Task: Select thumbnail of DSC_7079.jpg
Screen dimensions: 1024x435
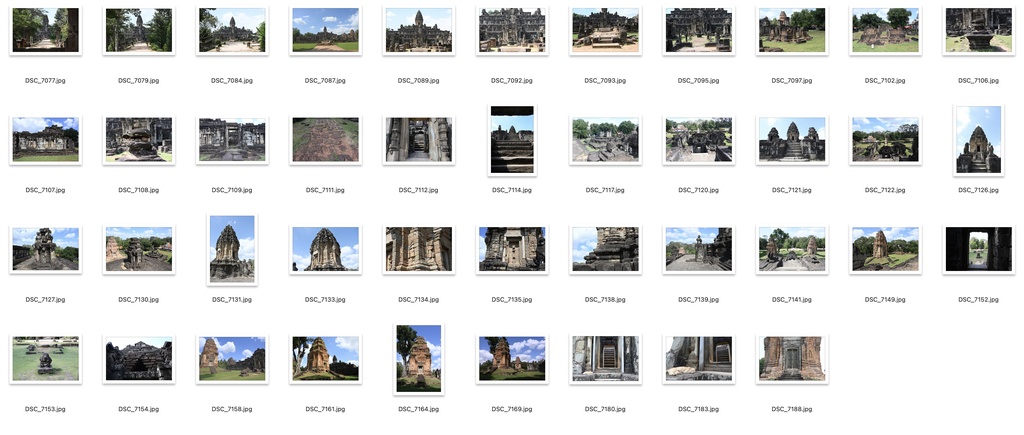Action: click(x=138, y=30)
